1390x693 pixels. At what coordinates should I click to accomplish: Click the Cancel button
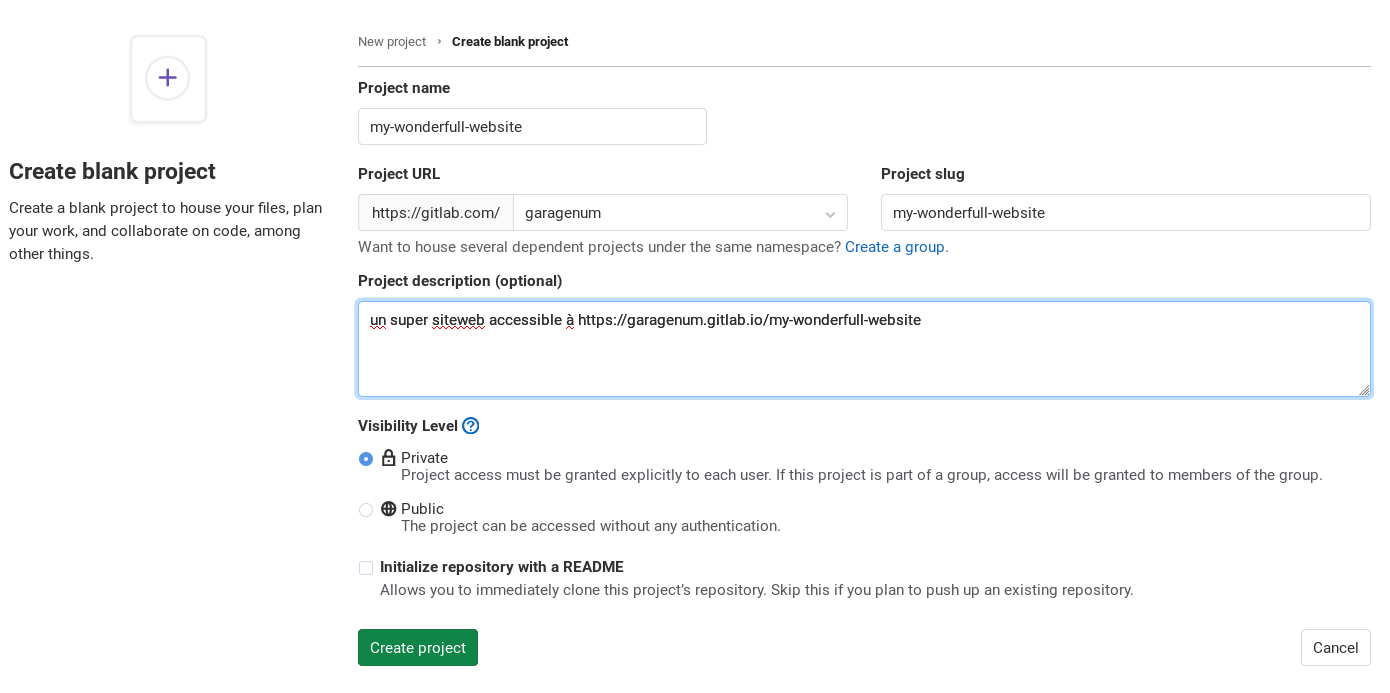(1335, 648)
